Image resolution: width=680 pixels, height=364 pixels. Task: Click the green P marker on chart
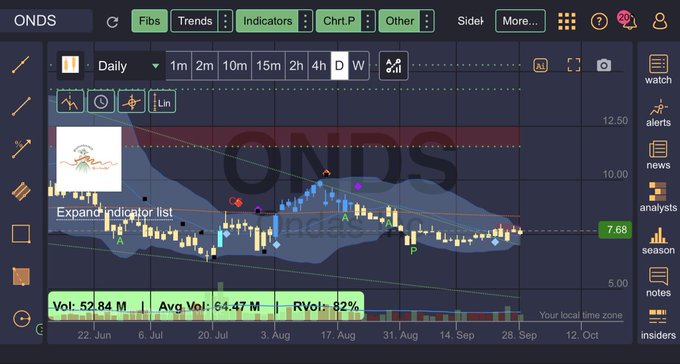coord(414,250)
